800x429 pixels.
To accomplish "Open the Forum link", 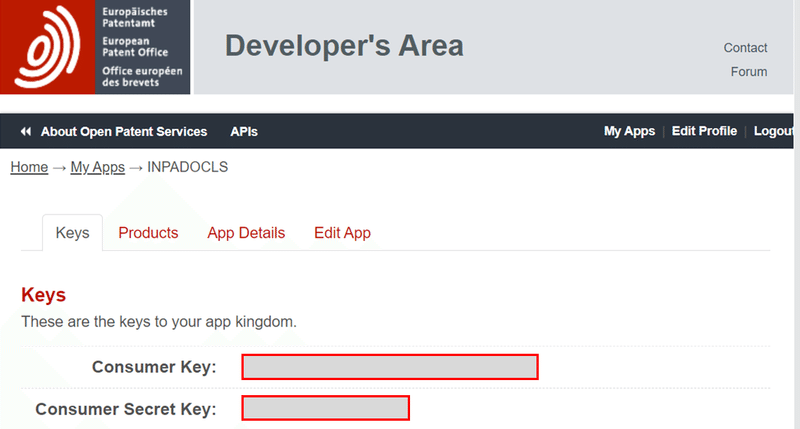I will pyautogui.click(x=748, y=72).
